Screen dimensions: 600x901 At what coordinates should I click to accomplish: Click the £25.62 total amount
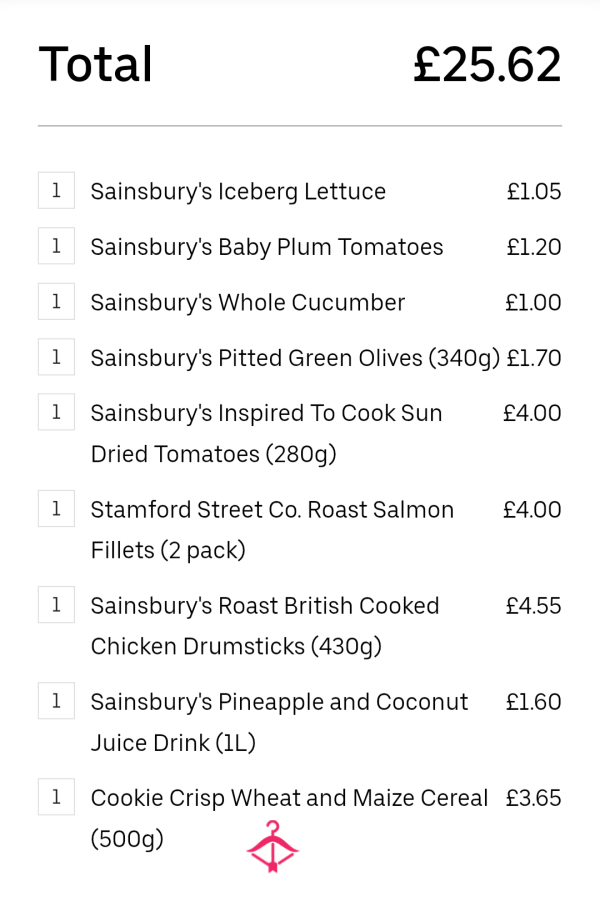click(487, 64)
